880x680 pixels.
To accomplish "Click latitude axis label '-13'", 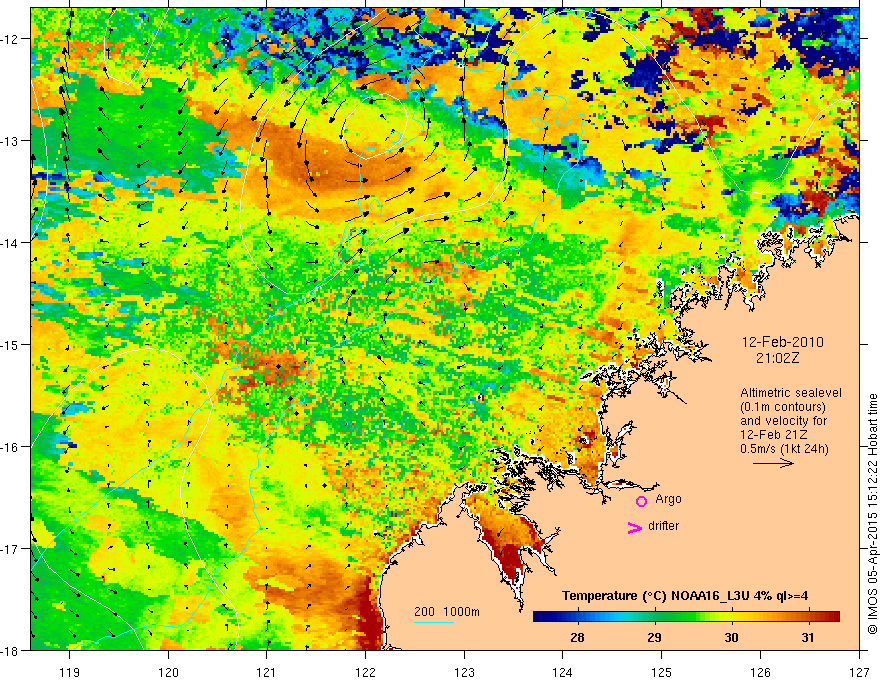I will click(x=10, y=141).
